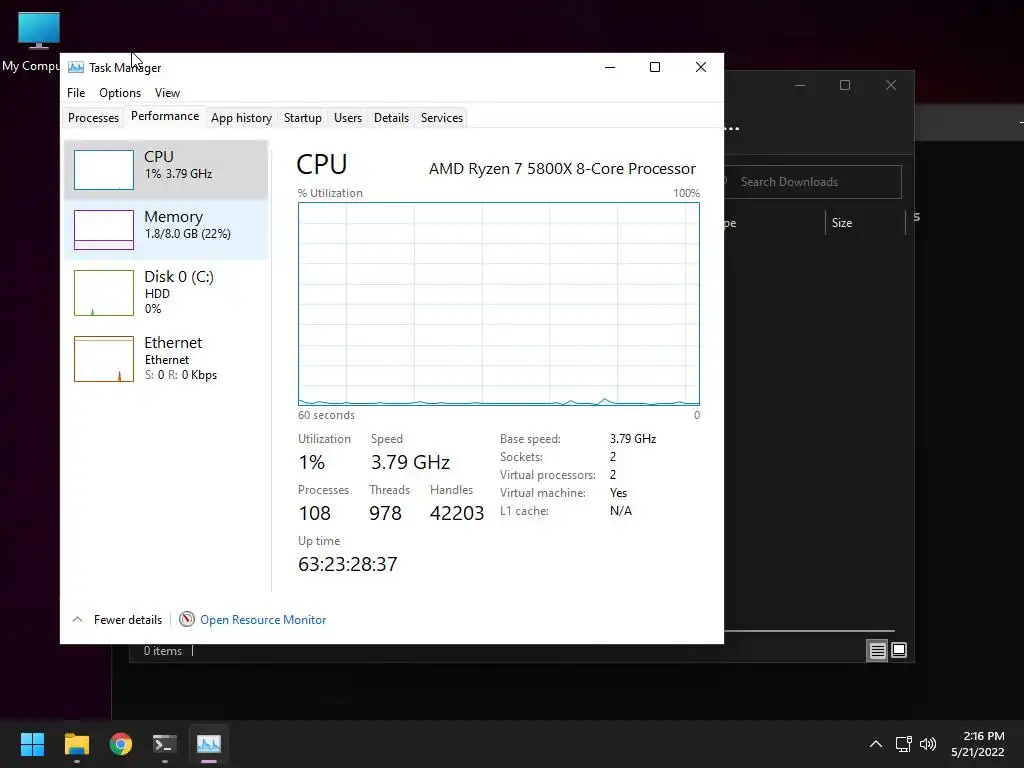Open the View menu
Screen dimensions: 1024x768
tap(167, 93)
